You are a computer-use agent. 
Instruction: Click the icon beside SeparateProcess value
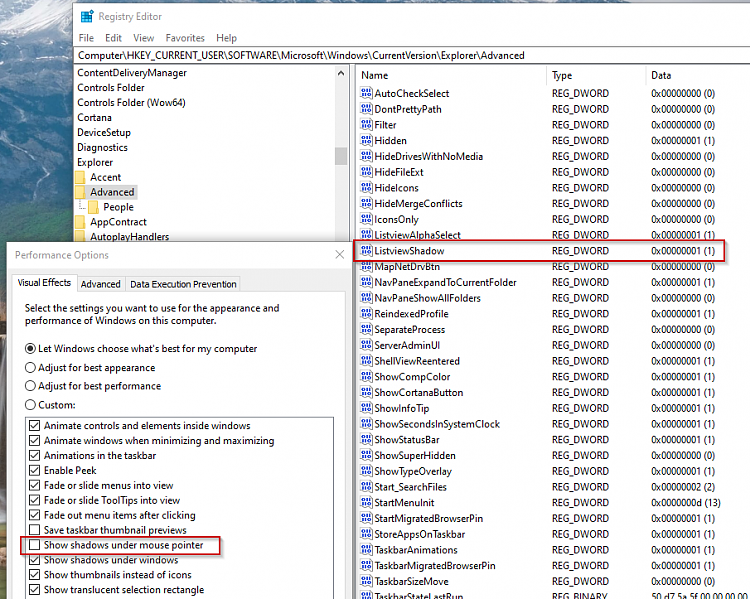366,329
